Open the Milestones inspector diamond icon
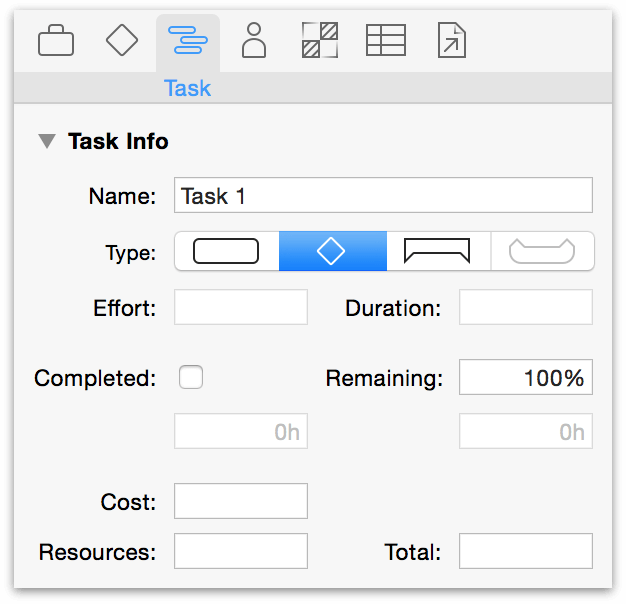 pyautogui.click(x=122, y=40)
